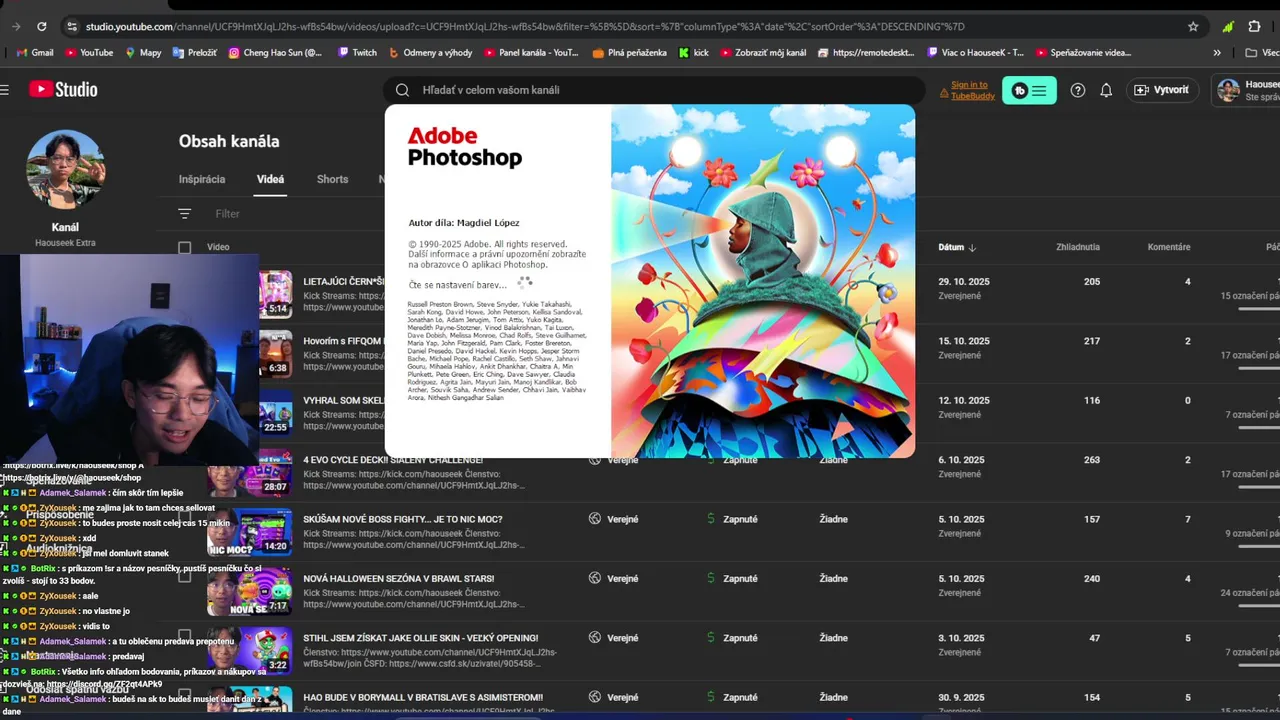Open the Mapy bookmark
The width and height of the screenshot is (1280, 720).
point(143,52)
